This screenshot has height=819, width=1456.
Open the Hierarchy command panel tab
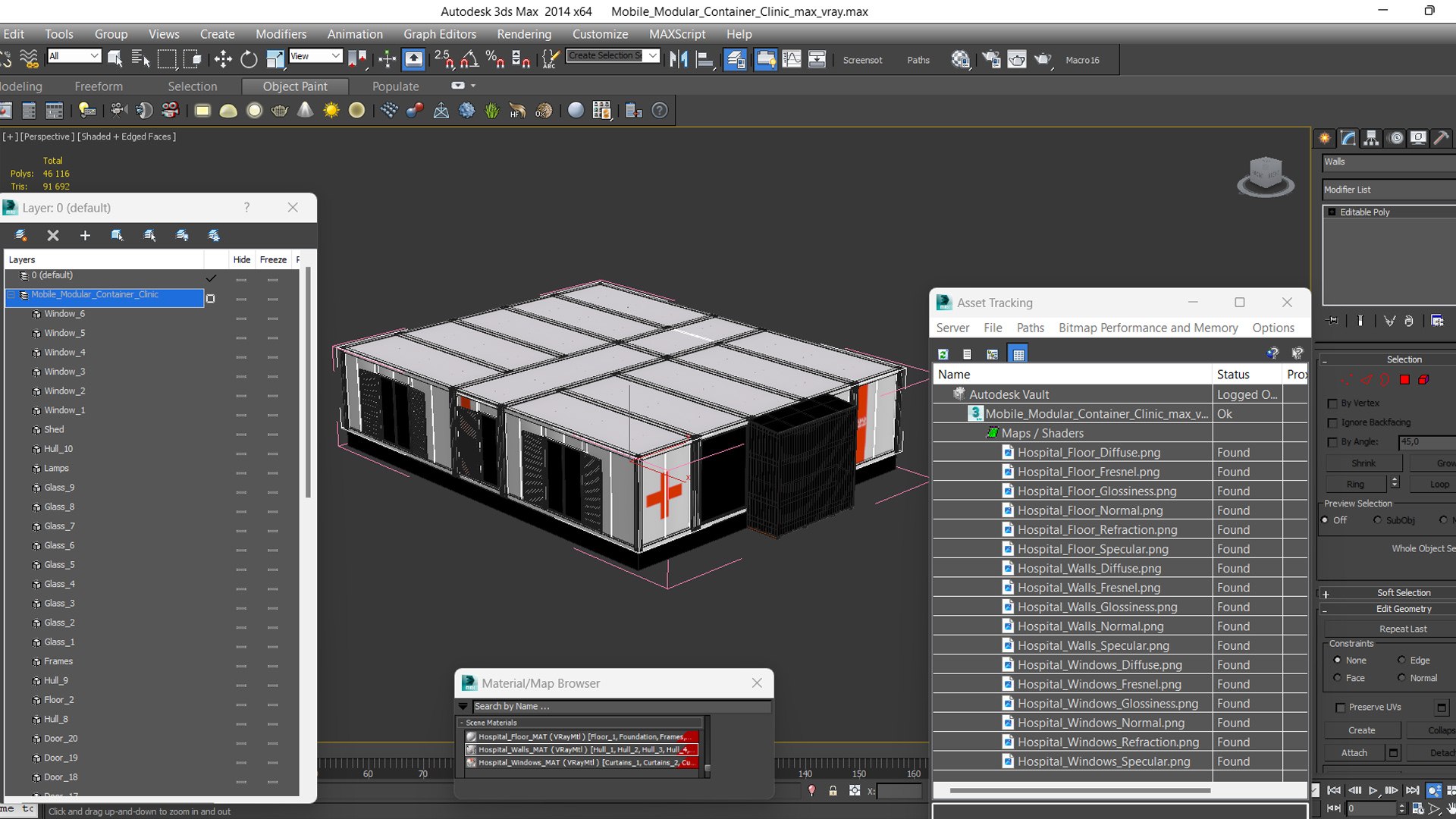point(1371,138)
